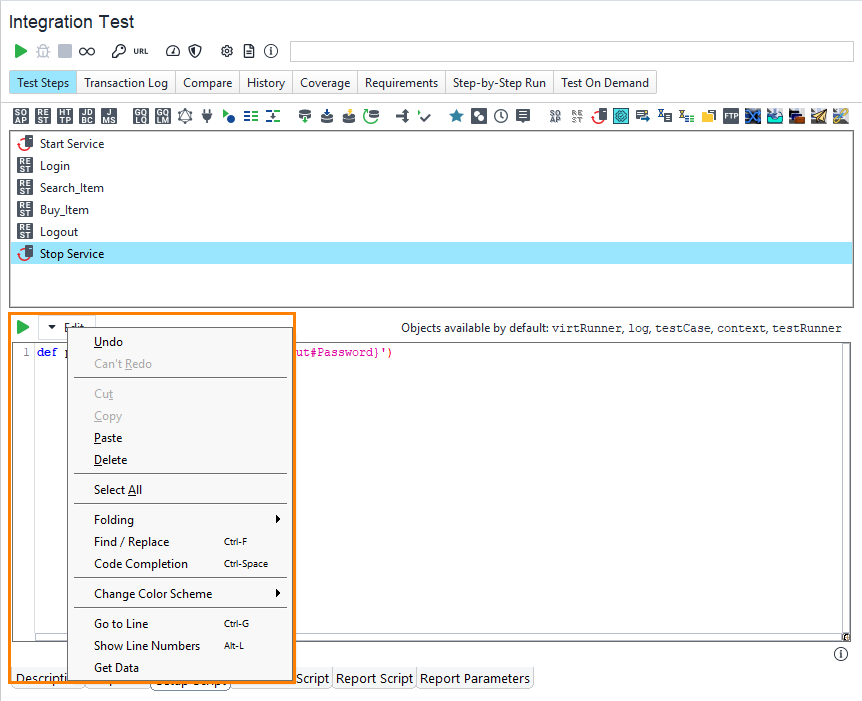Screen dimensions: 862x701
Task: Run the test case with the green play button
Action: pyautogui.click(x=20, y=50)
